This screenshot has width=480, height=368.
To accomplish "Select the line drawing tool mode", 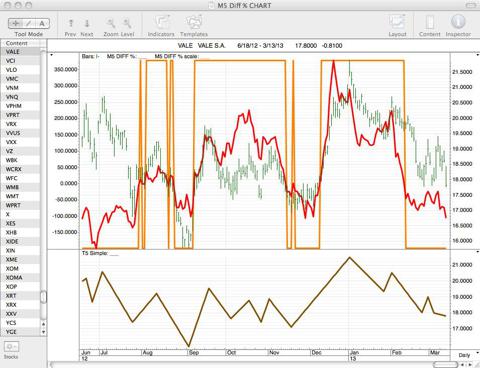I will click(29, 23).
